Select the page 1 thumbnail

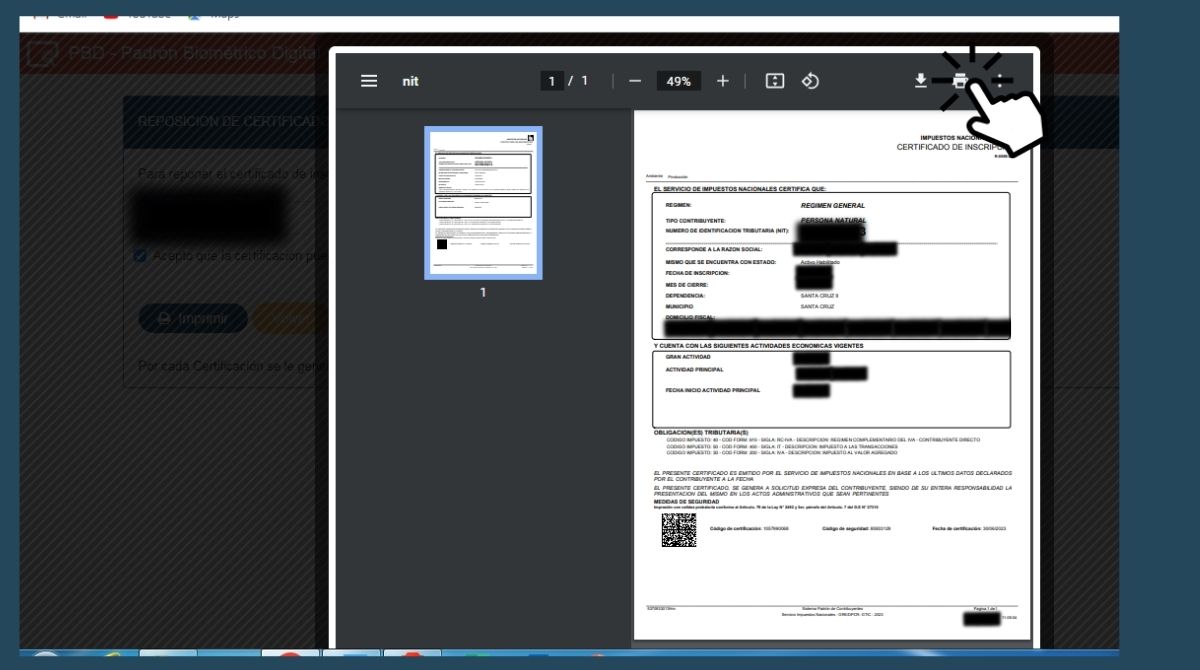[483, 203]
